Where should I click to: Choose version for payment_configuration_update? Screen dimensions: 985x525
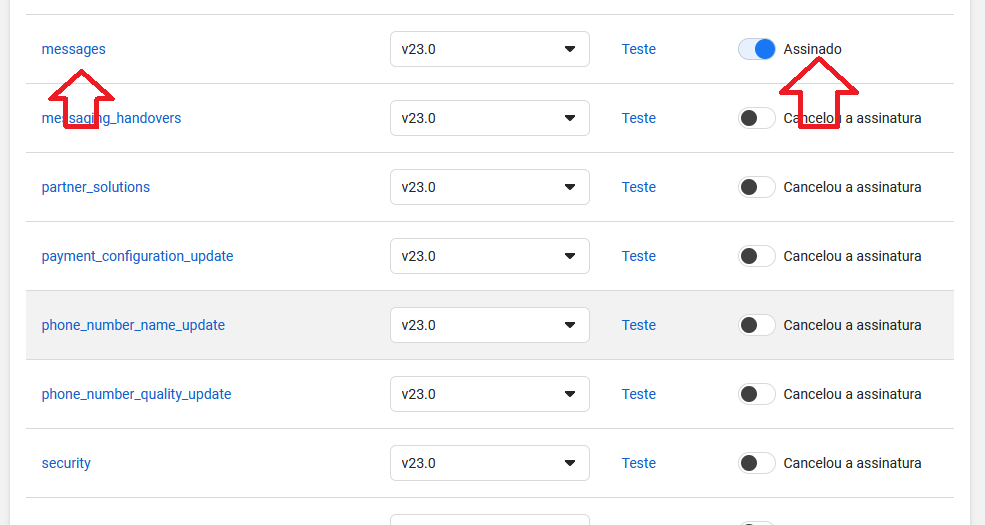click(x=489, y=256)
